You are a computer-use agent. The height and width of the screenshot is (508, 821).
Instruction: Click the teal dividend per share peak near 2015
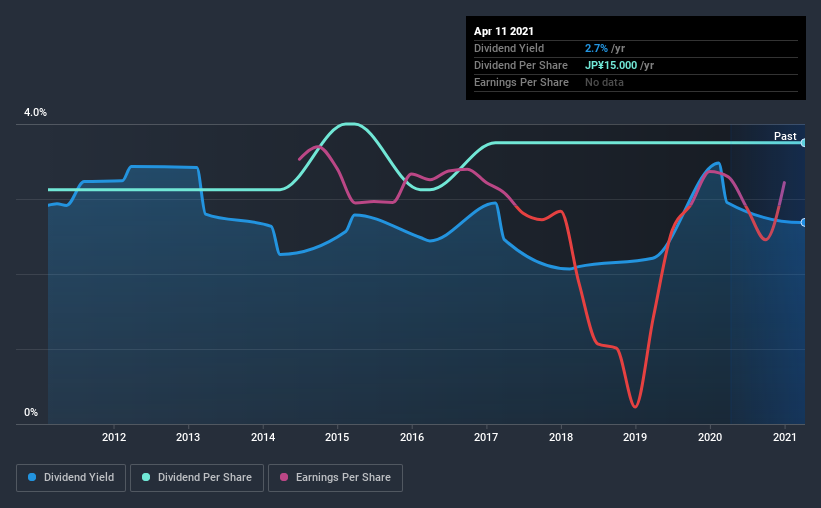point(350,124)
